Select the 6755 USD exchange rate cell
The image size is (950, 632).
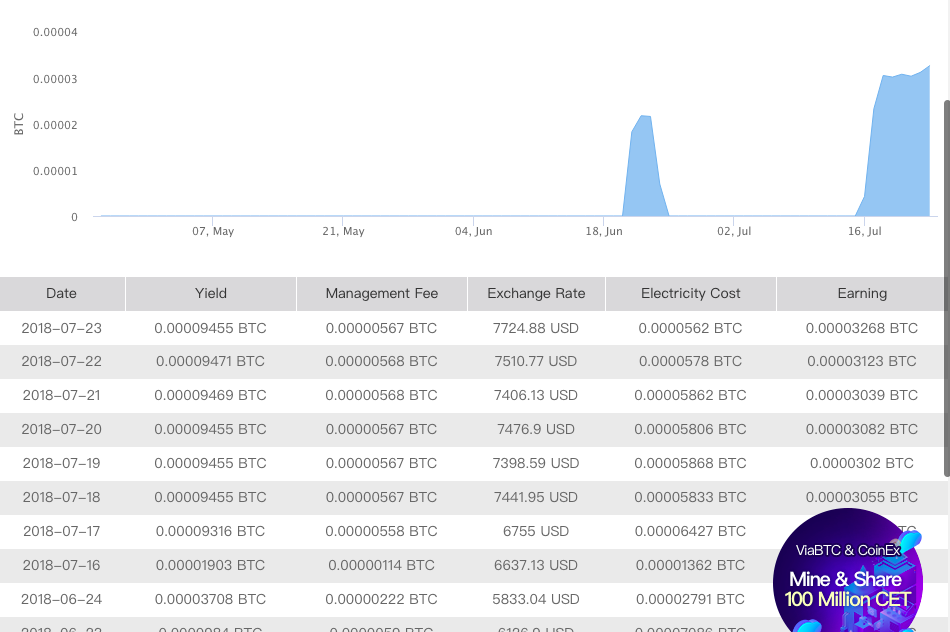[x=536, y=531]
